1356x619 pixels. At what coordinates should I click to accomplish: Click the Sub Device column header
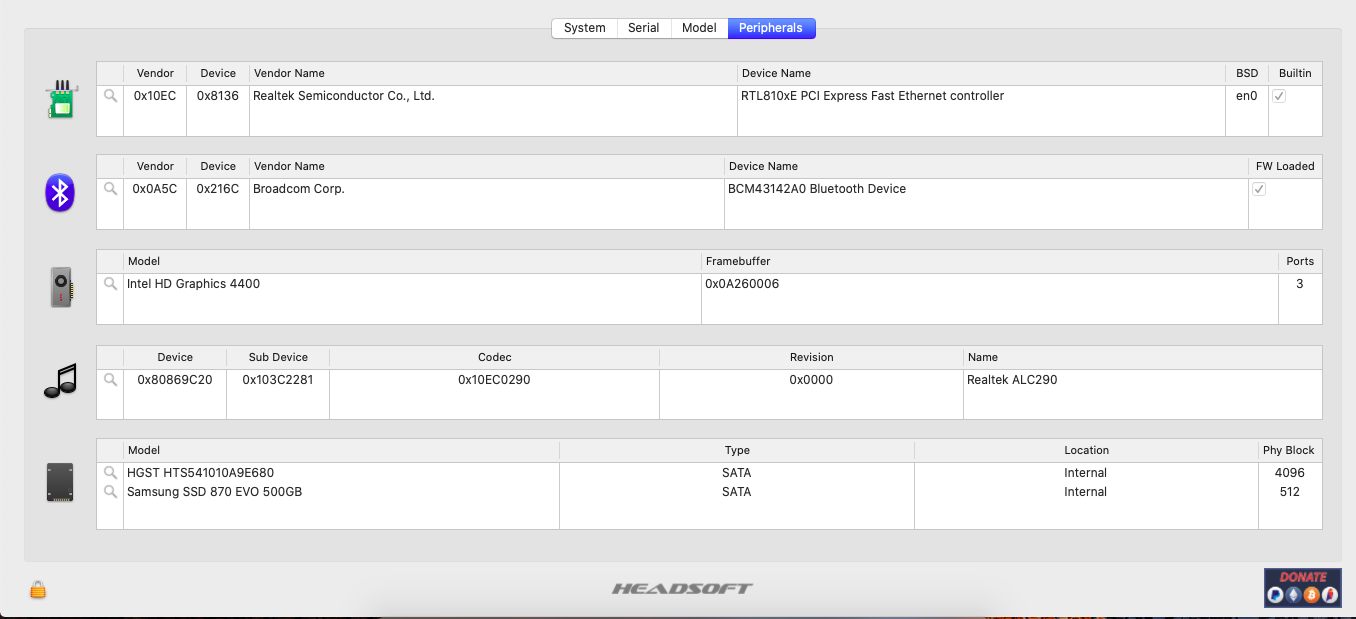[278, 357]
